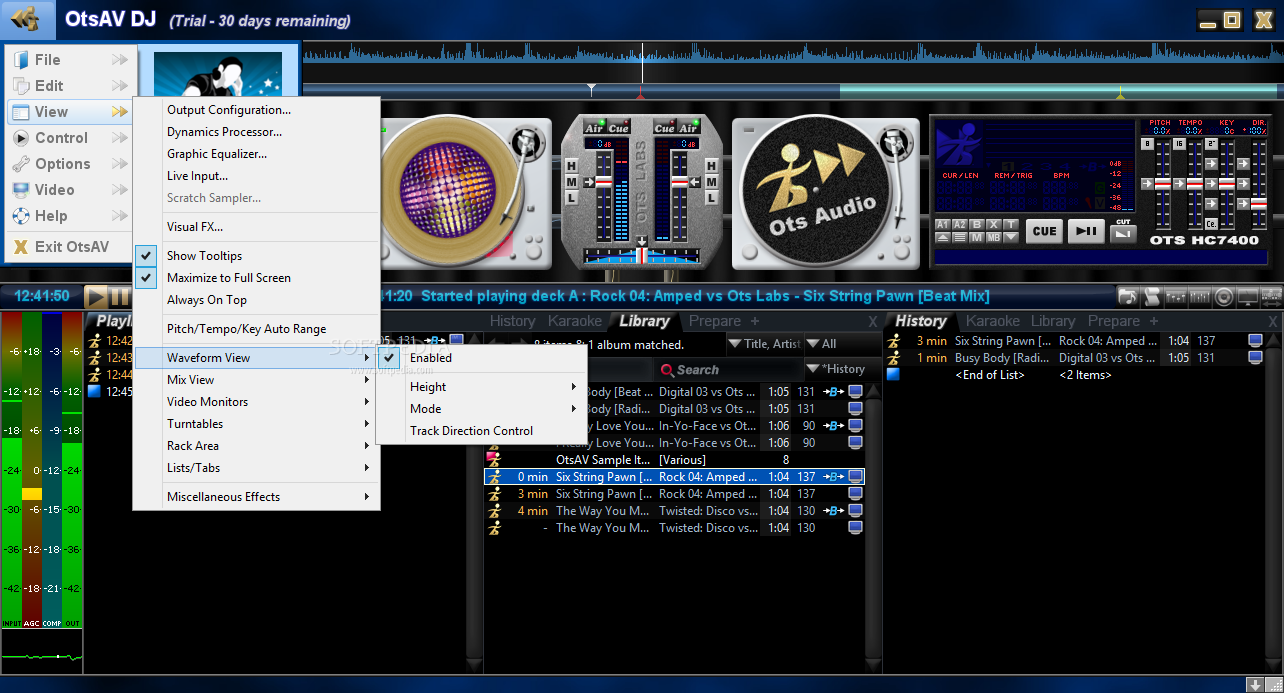Click the Ots Audio turntable platter
Viewport: 1284px width, 693px height.
(x=817, y=192)
